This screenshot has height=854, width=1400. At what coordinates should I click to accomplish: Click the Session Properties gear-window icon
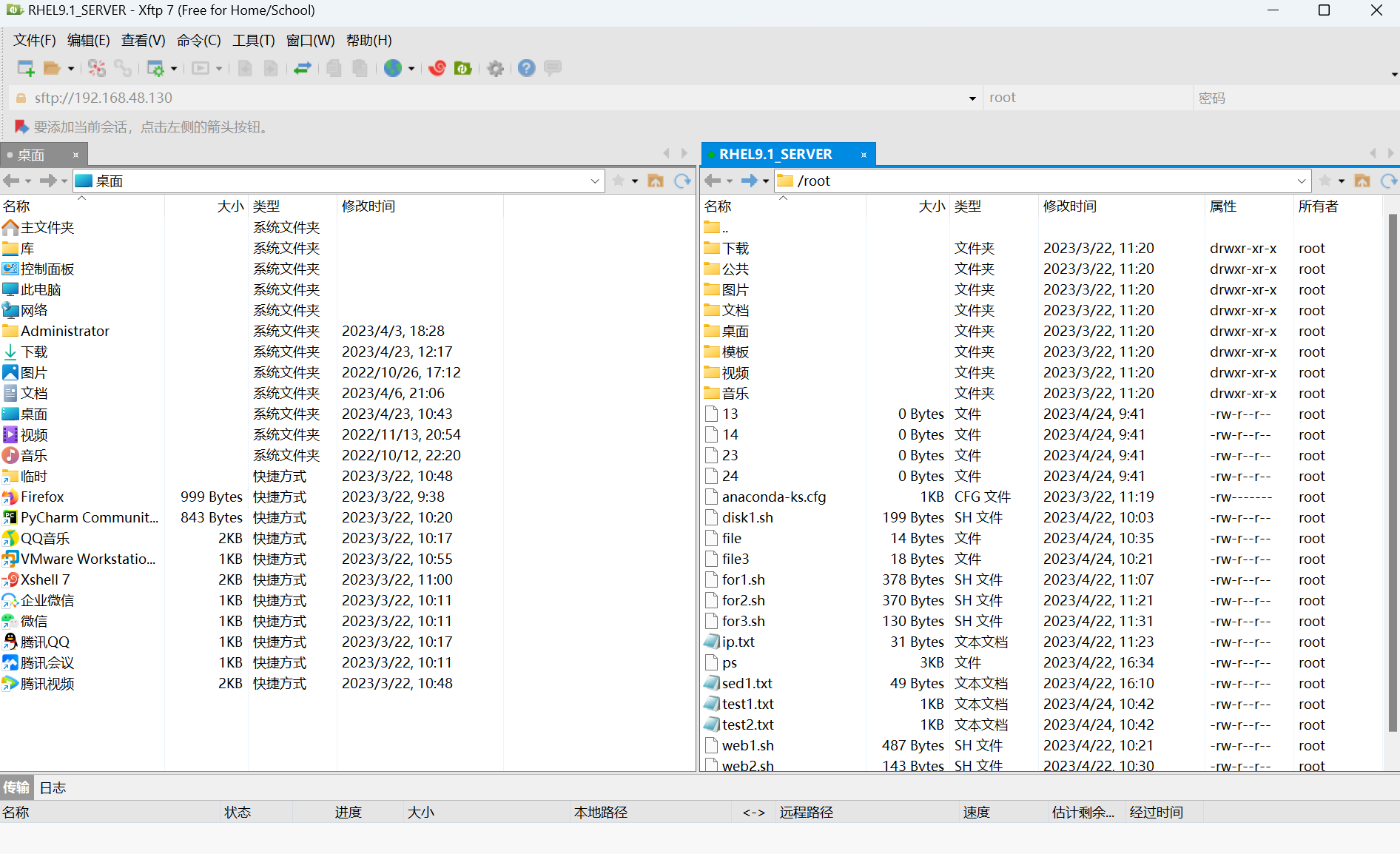click(155, 68)
